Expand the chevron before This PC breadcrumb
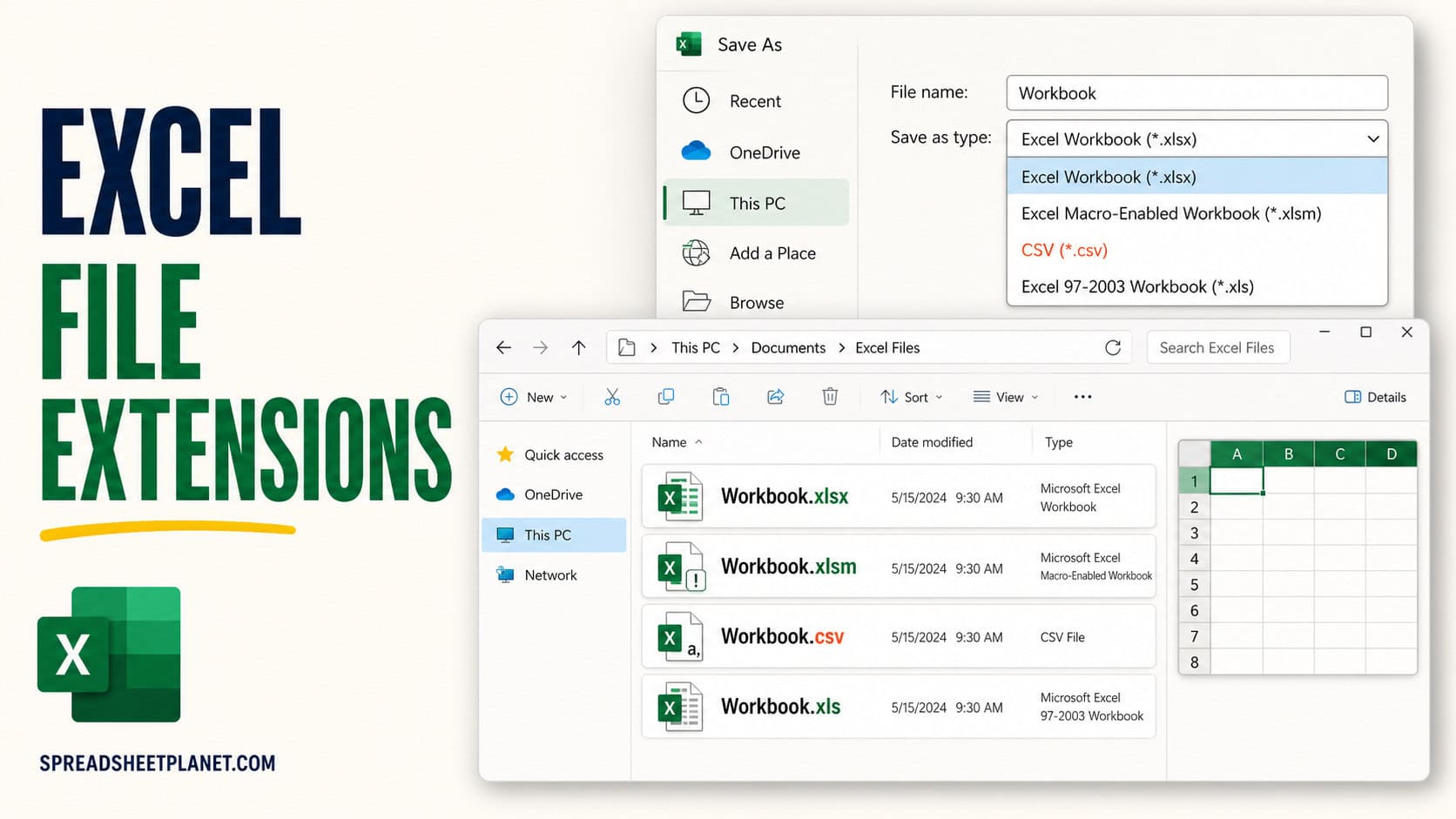 click(653, 347)
